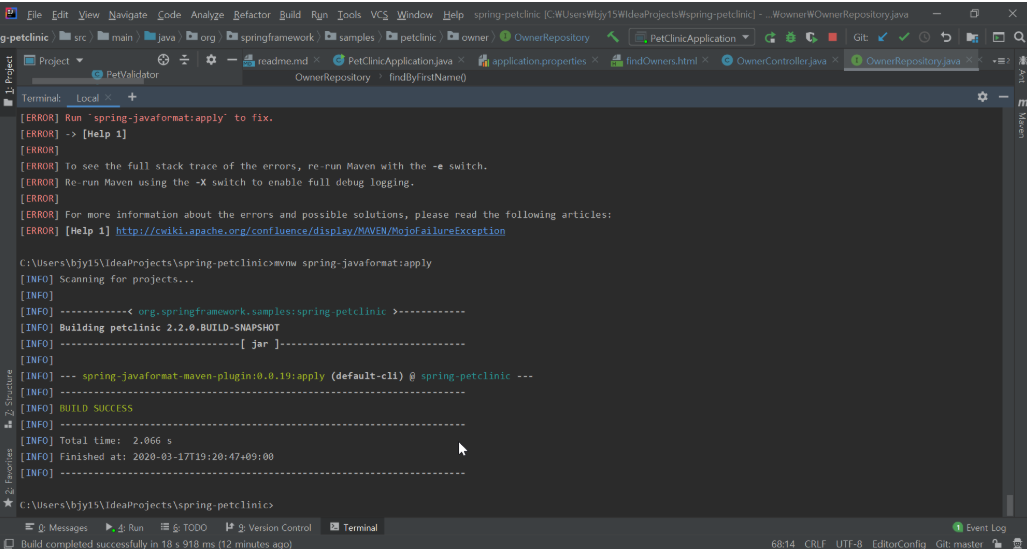Open the Run menu
The height and width of the screenshot is (549, 1027).
click(320, 14)
